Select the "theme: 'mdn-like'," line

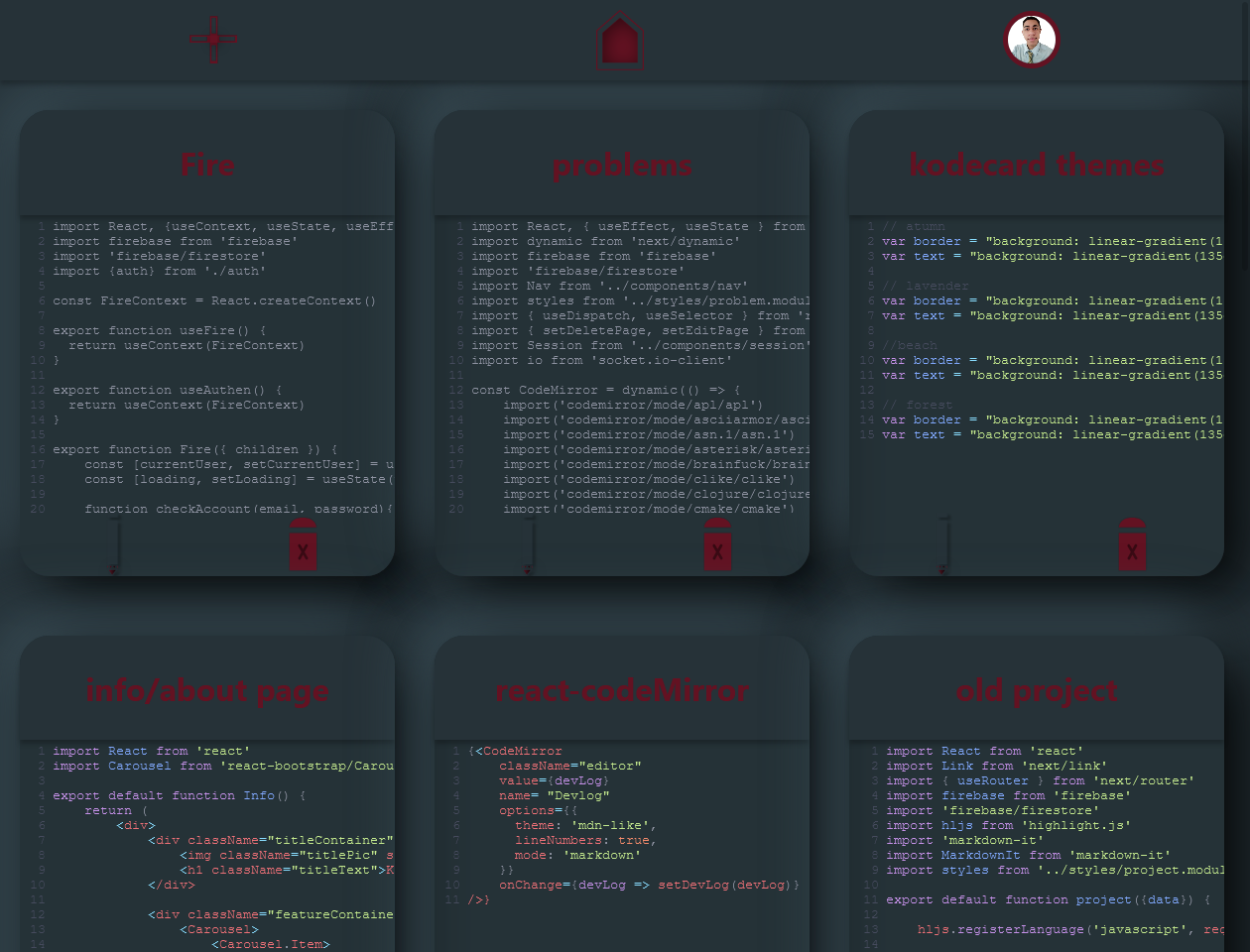(586, 825)
